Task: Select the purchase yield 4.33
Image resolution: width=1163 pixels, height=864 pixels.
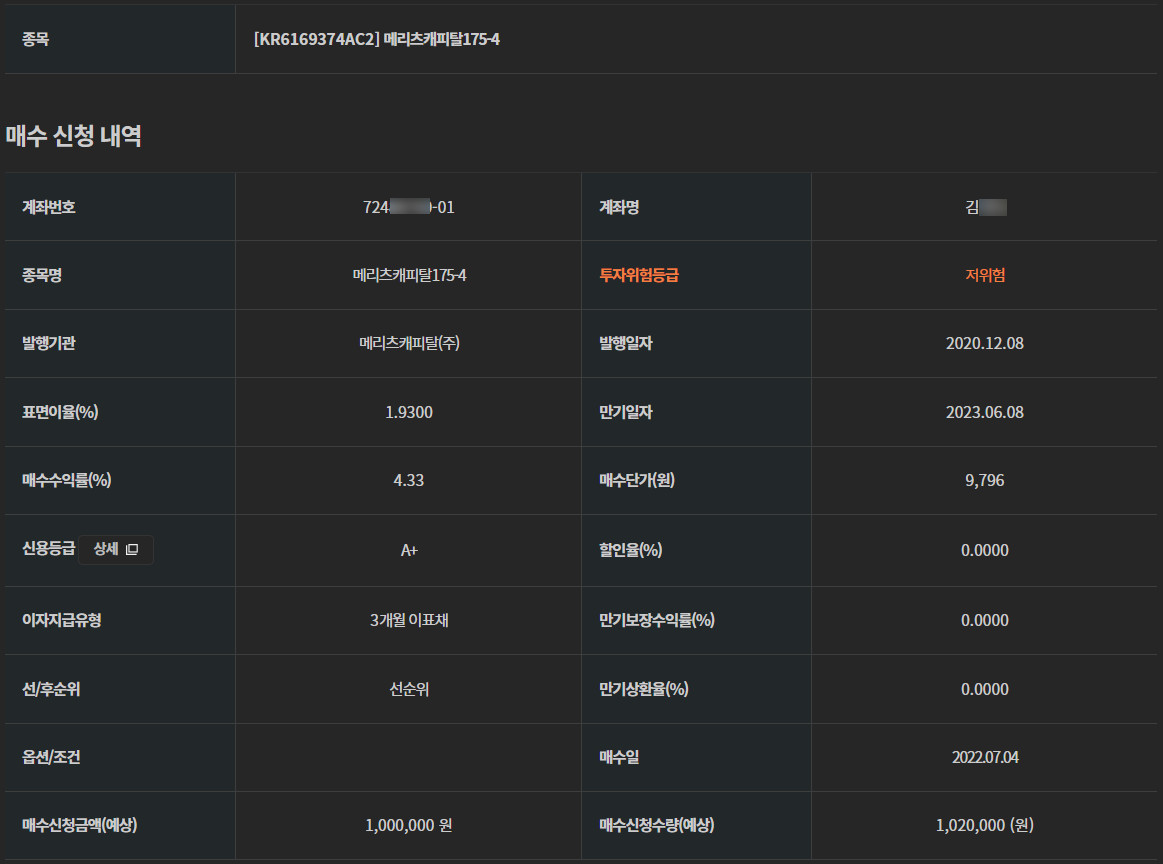Action: pyautogui.click(x=409, y=481)
